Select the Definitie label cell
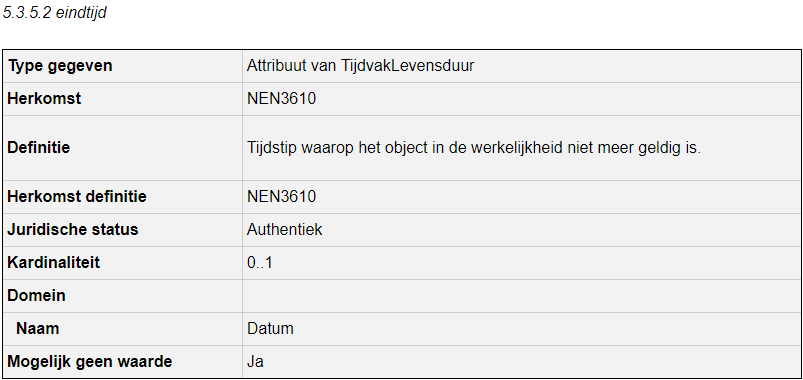 [x=122, y=148]
